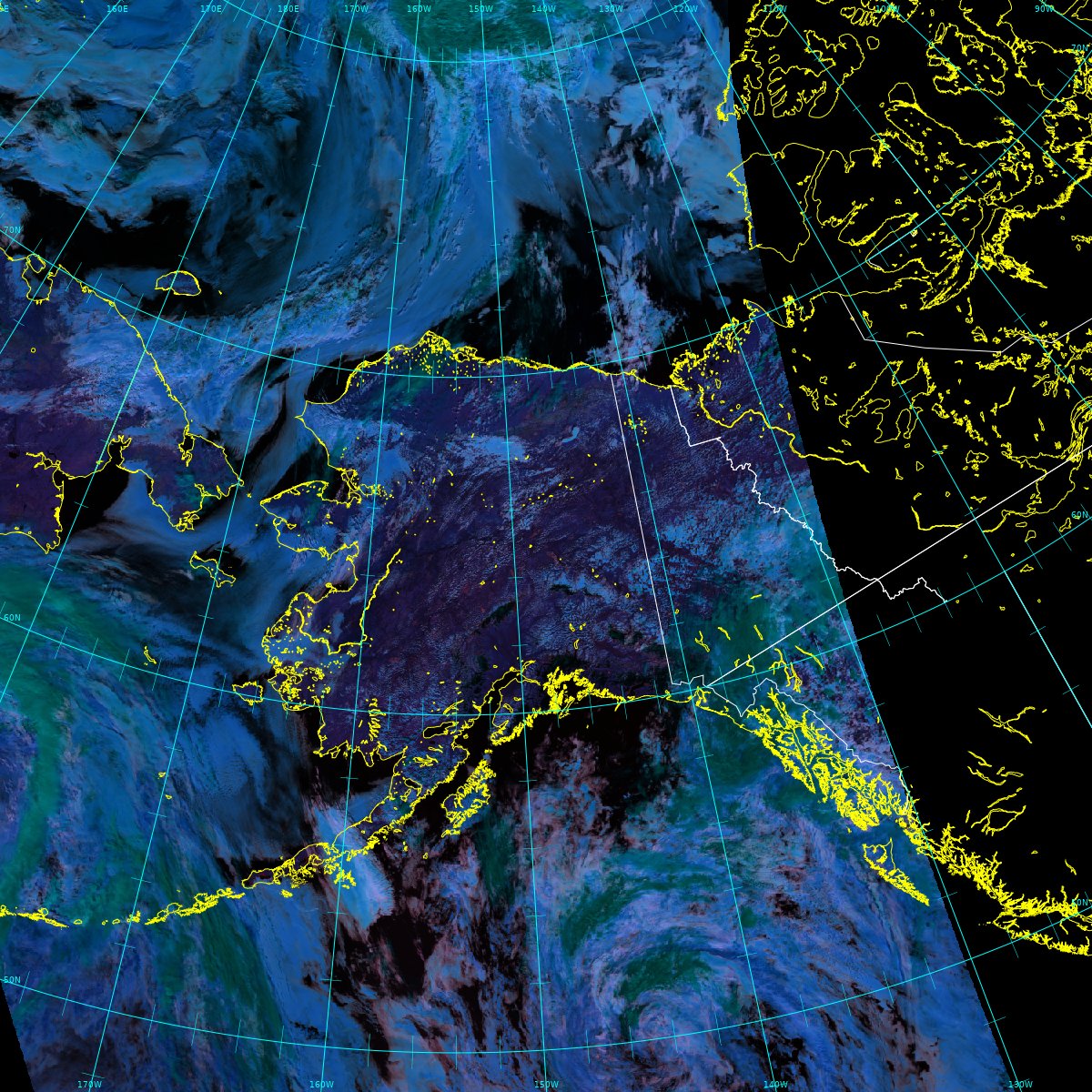1092x1092 pixels.
Task: Click the 90W longitude label
Action: tap(1044, 9)
